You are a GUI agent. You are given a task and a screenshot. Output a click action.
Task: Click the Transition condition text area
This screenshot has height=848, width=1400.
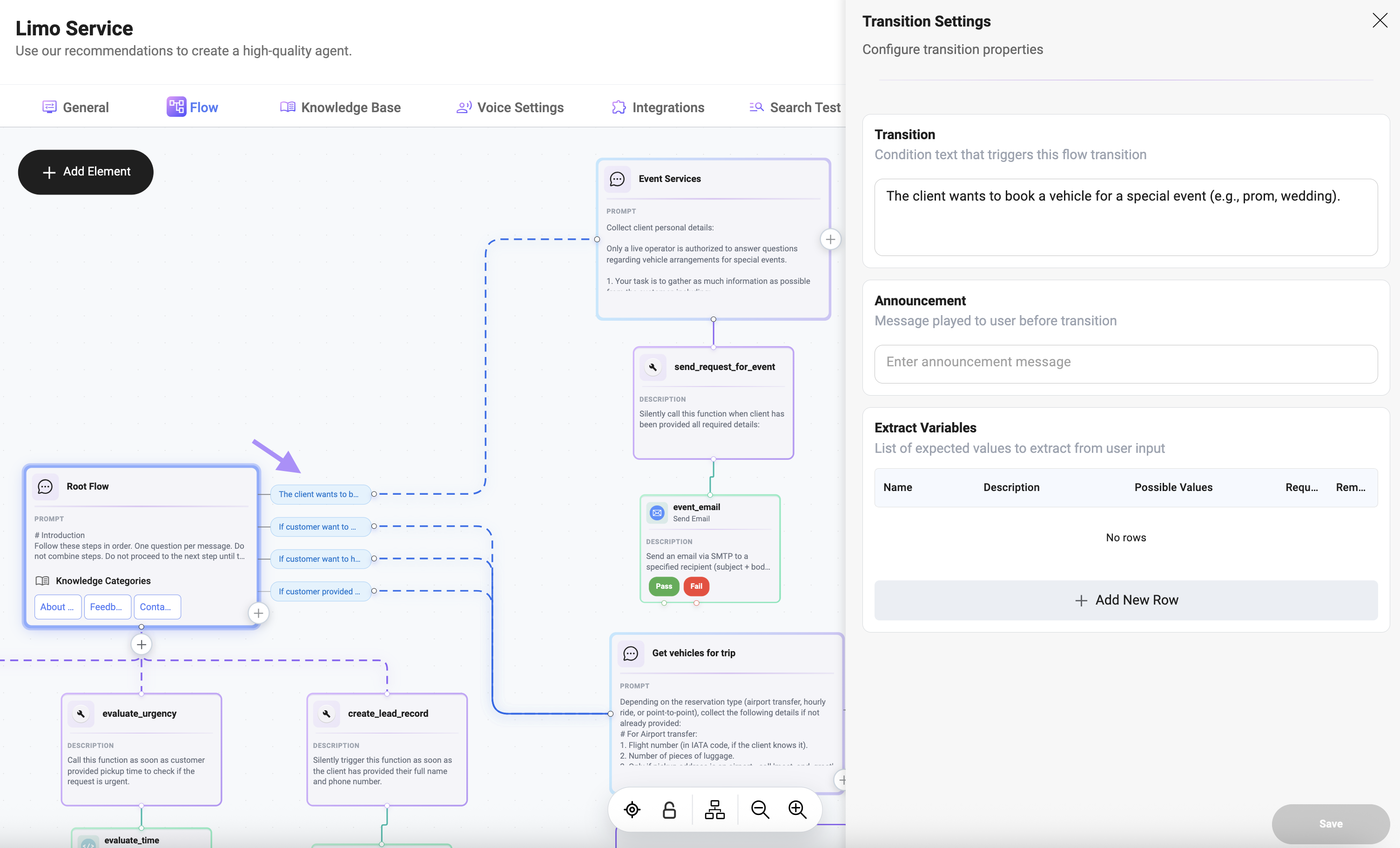click(x=1125, y=217)
